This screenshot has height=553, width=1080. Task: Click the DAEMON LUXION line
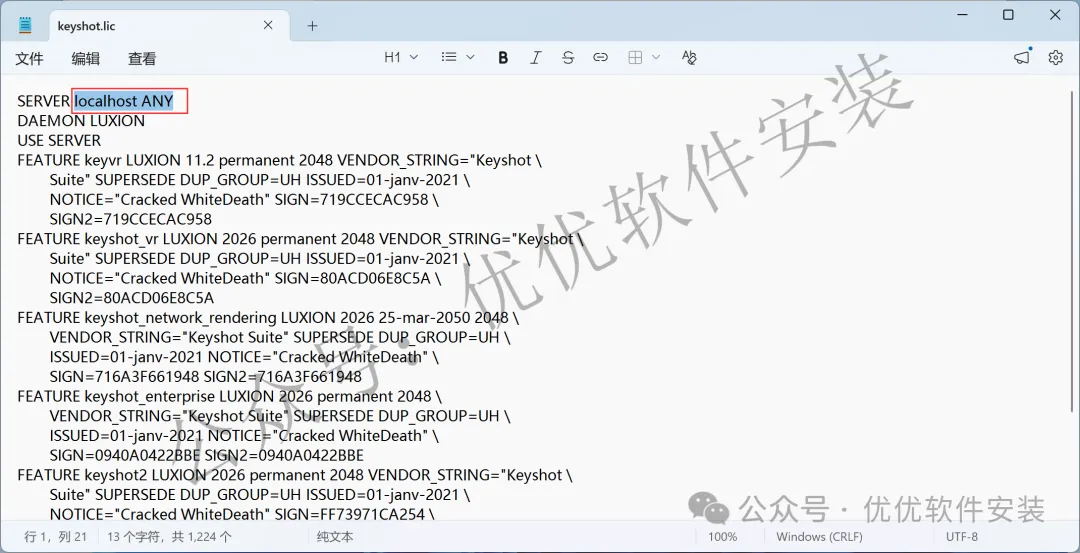[x=81, y=121]
